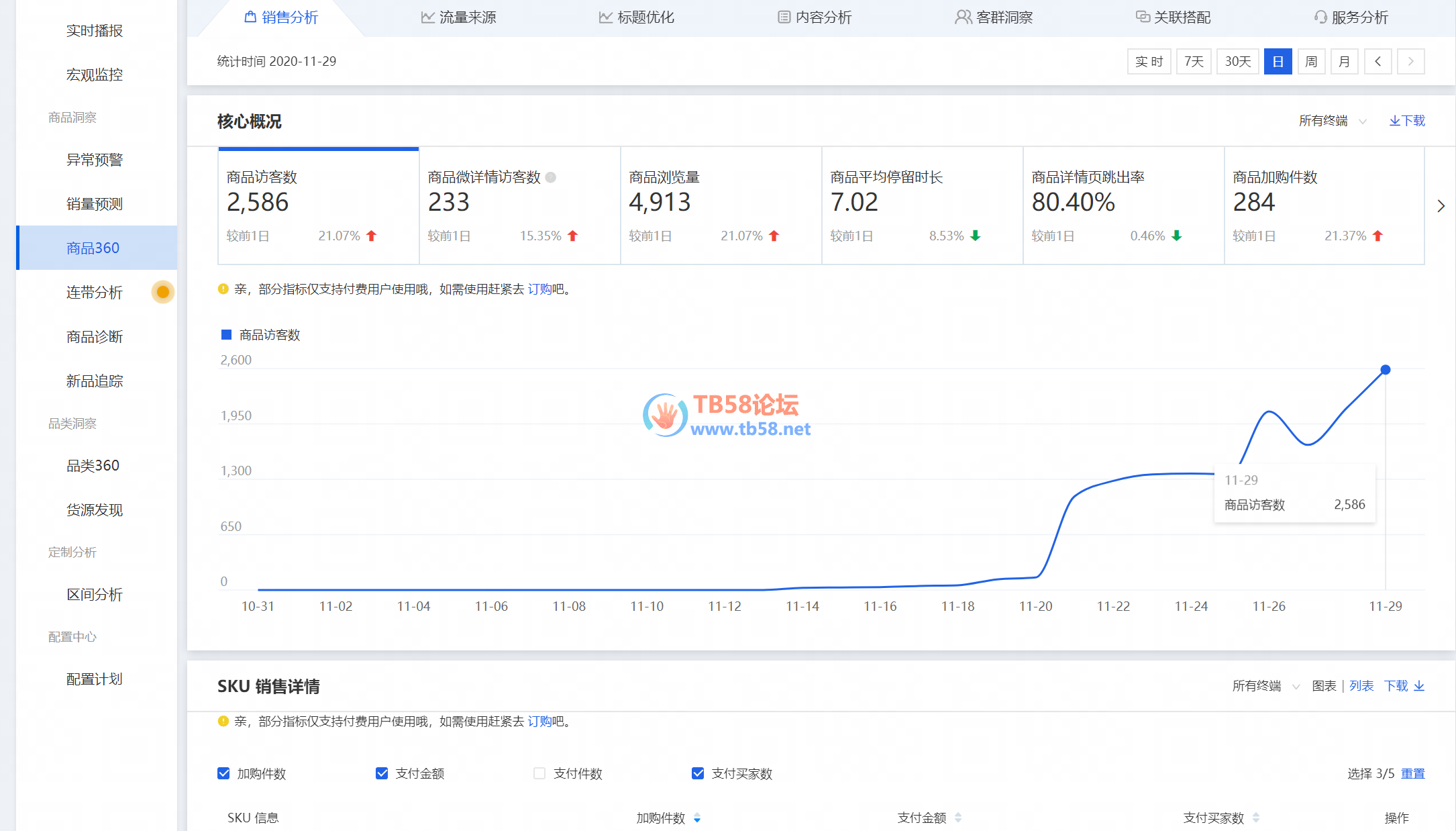
Task: Click the blue 商品访客数 legend swatch
Action: click(x=227, y=335)
